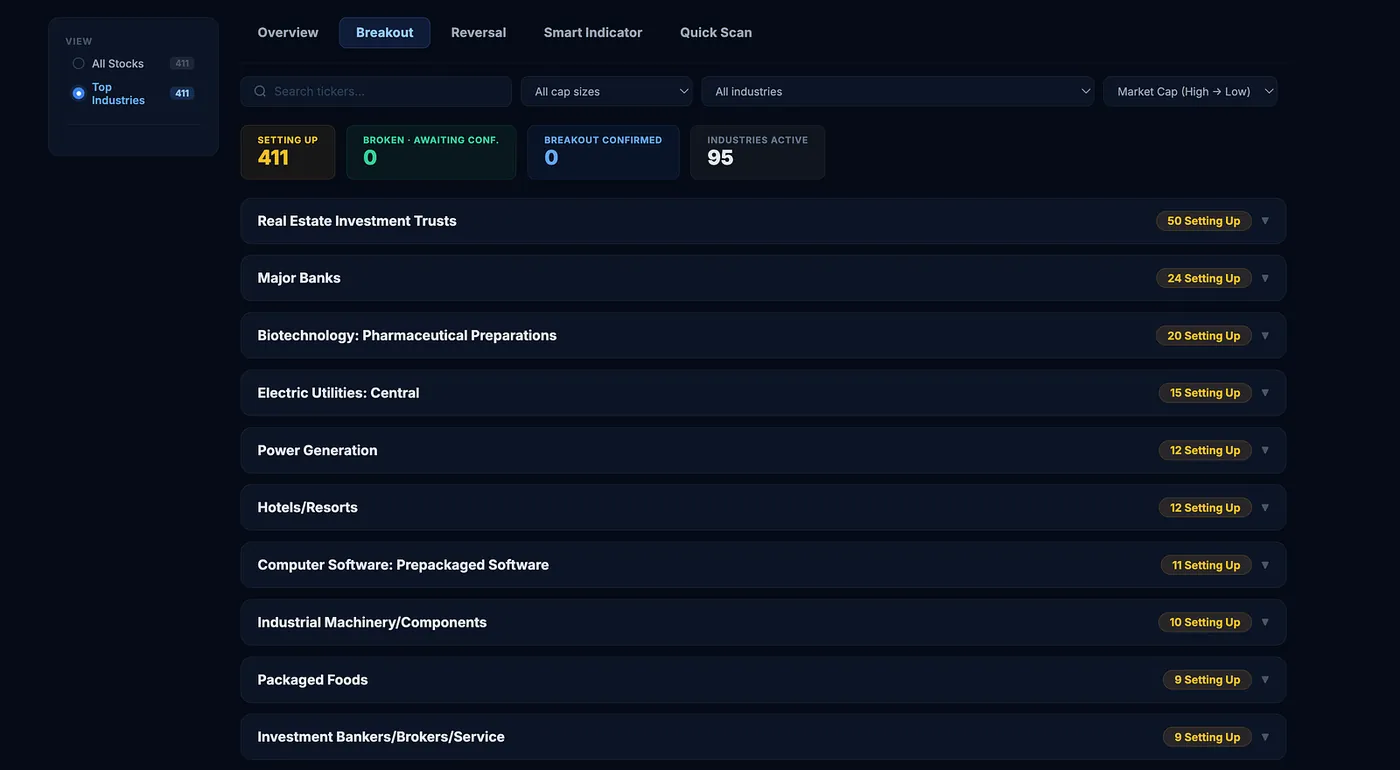This screenshot has height=770, width=1400.
Task: Click the Packaged Foods title
Action: 312,679
